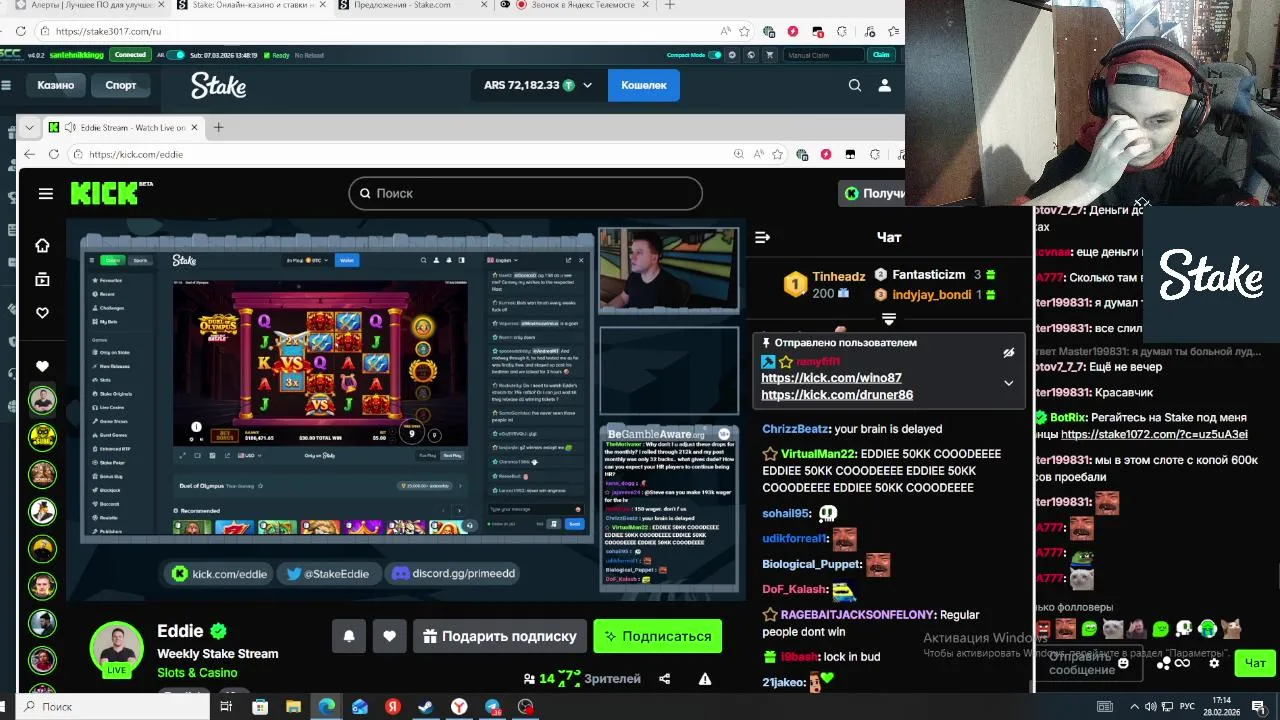Image resolution: width=1280 pixels, height=720 pixels.
Task: Open the Спорт section on Stake
Action: point(121,86)
